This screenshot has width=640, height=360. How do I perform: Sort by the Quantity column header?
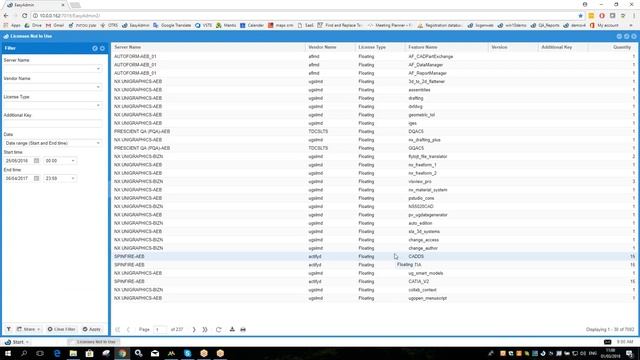pyautogui.click(x=612, y=47)
